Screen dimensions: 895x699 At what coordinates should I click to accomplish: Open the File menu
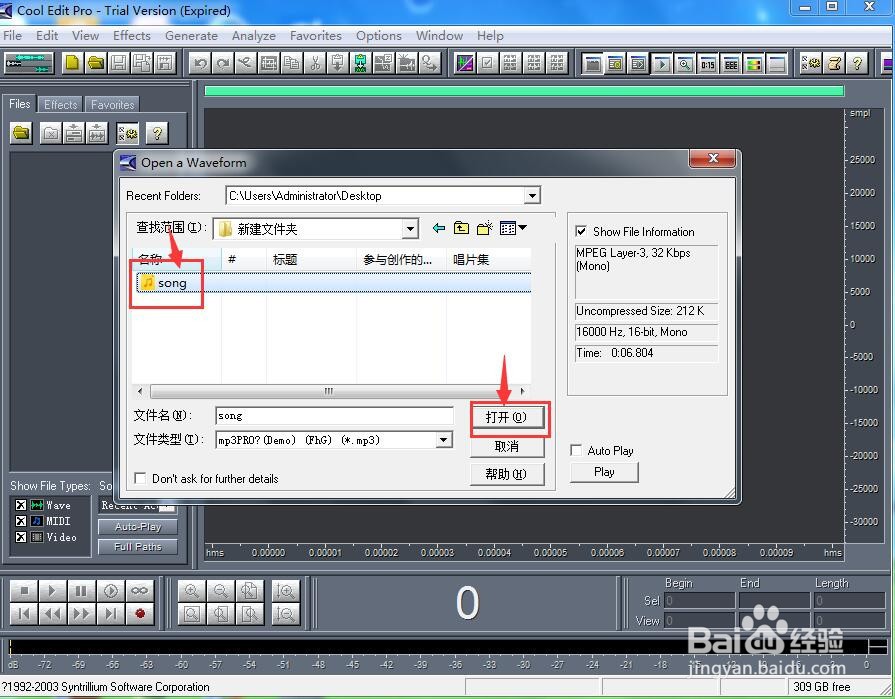[x=12, y=35]
